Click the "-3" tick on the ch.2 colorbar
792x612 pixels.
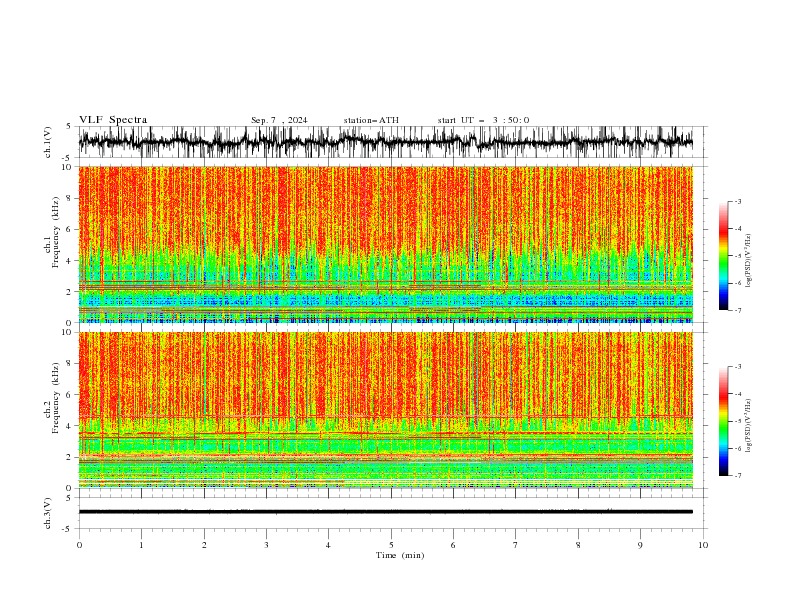click(x=738, y=367)
